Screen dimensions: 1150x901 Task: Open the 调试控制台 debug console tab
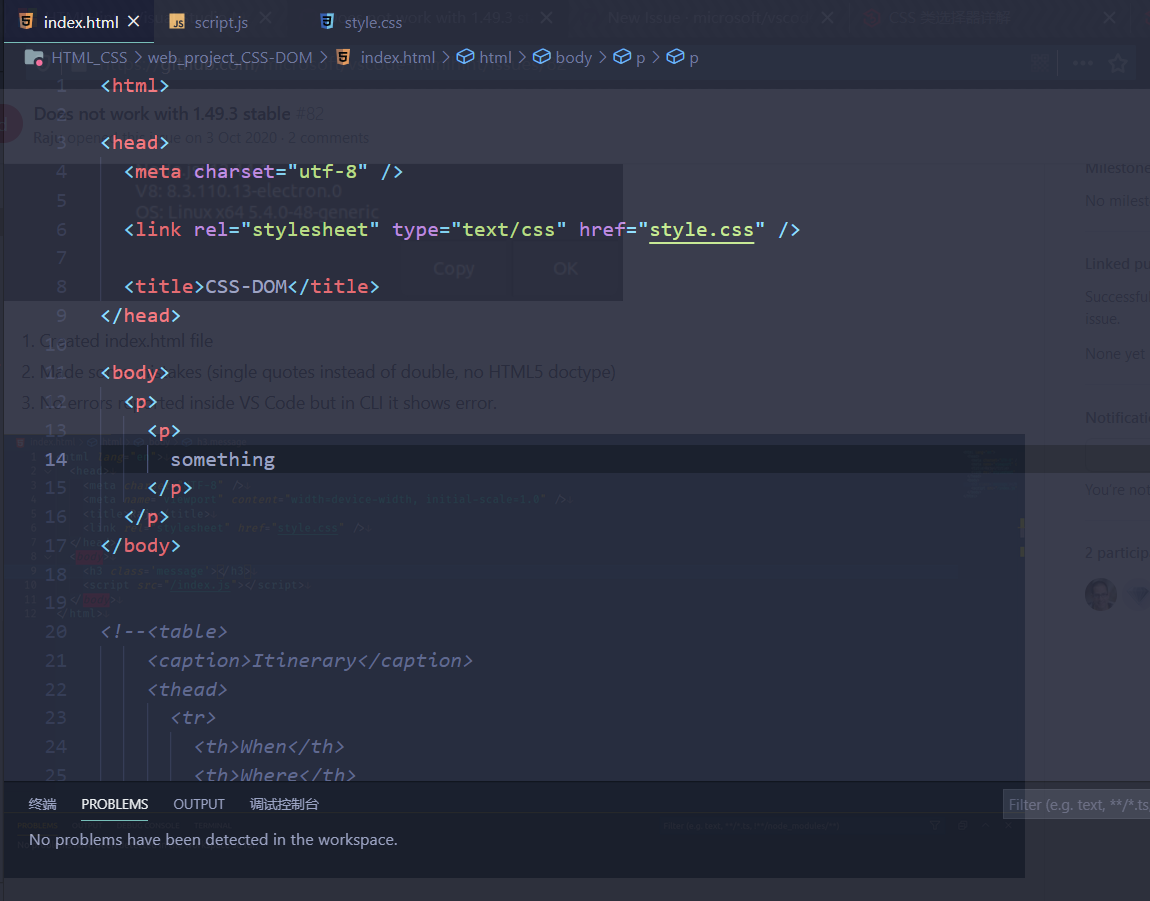pos(283,804)
